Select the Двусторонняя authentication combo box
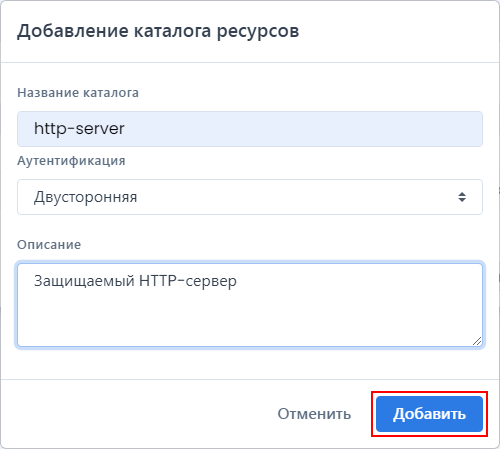 click(x=250, y=197)
